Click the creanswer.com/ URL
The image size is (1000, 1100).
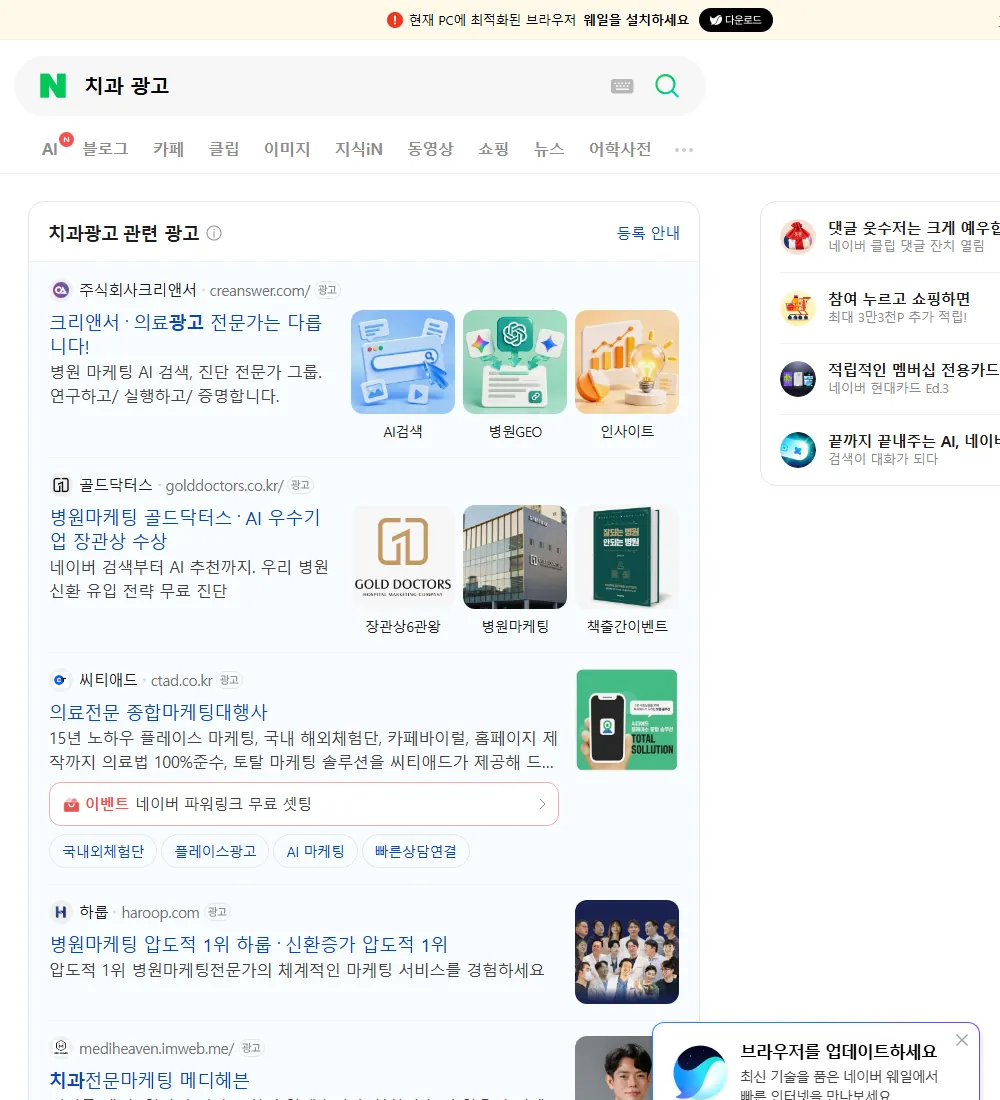coord(260,290)
